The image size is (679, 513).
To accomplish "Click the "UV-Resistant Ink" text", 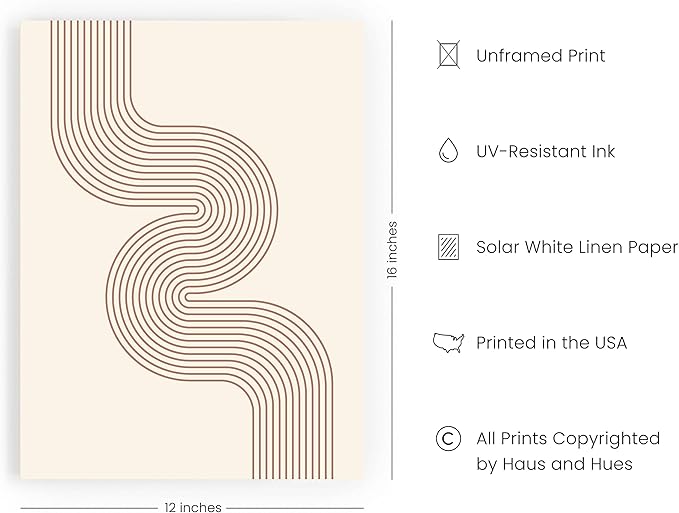I will click(x=545, y=151).
